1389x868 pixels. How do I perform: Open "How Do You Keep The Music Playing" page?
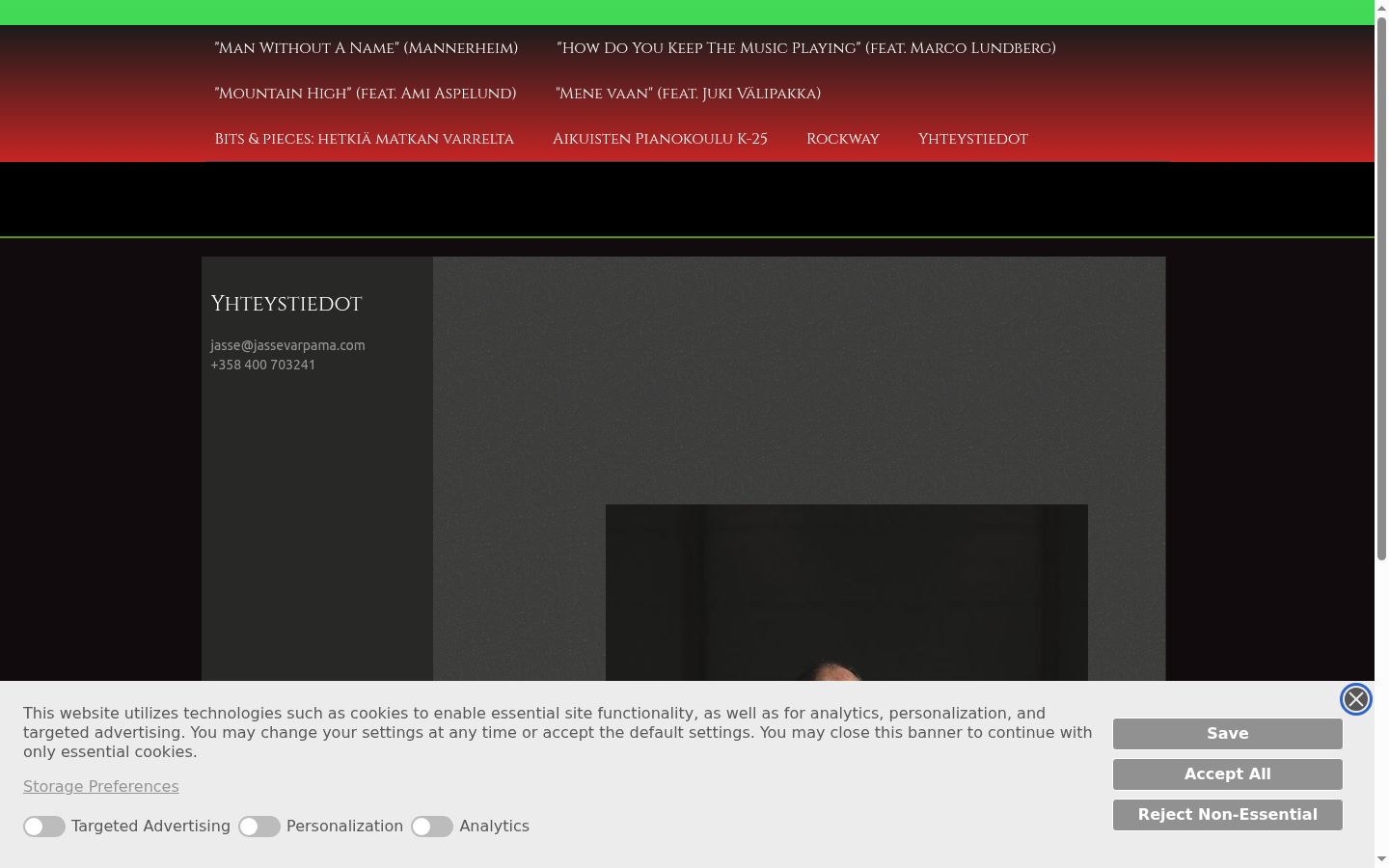coord(805,48)
